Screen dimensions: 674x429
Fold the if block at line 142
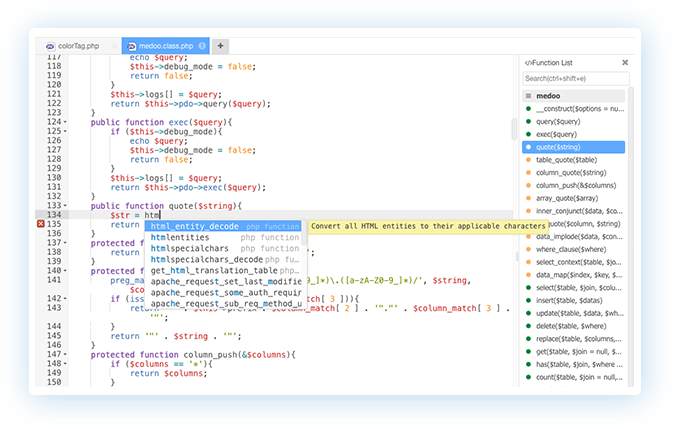65,298
